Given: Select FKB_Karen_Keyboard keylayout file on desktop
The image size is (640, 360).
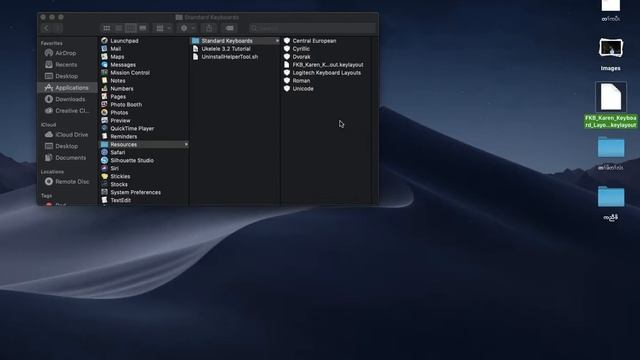Looking at the screenshot, I should tap(611, 97).
